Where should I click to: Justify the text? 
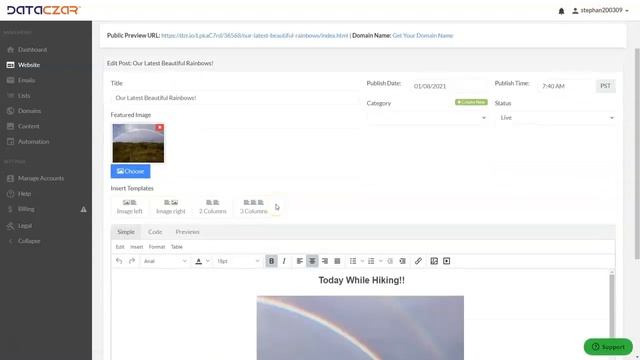[x=338, y=261]
